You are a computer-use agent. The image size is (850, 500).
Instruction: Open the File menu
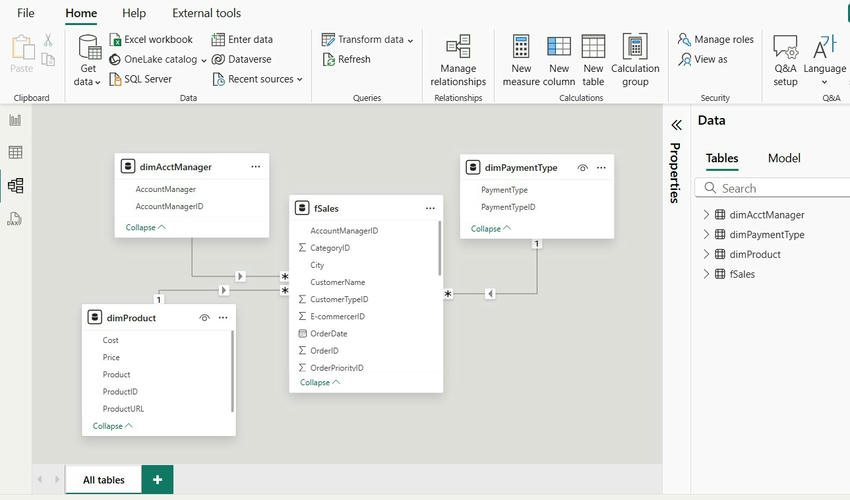[25, 13]
